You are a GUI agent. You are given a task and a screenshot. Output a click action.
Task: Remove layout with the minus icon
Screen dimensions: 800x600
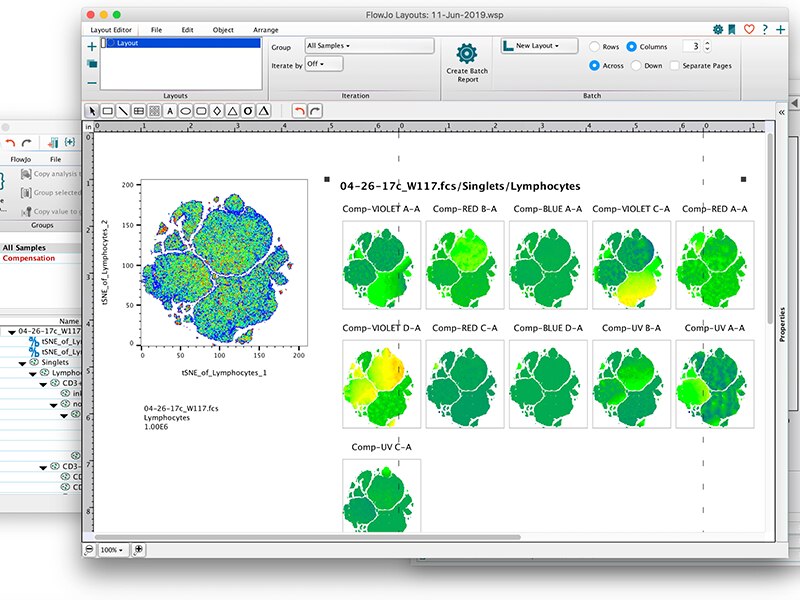coord(92,83)
